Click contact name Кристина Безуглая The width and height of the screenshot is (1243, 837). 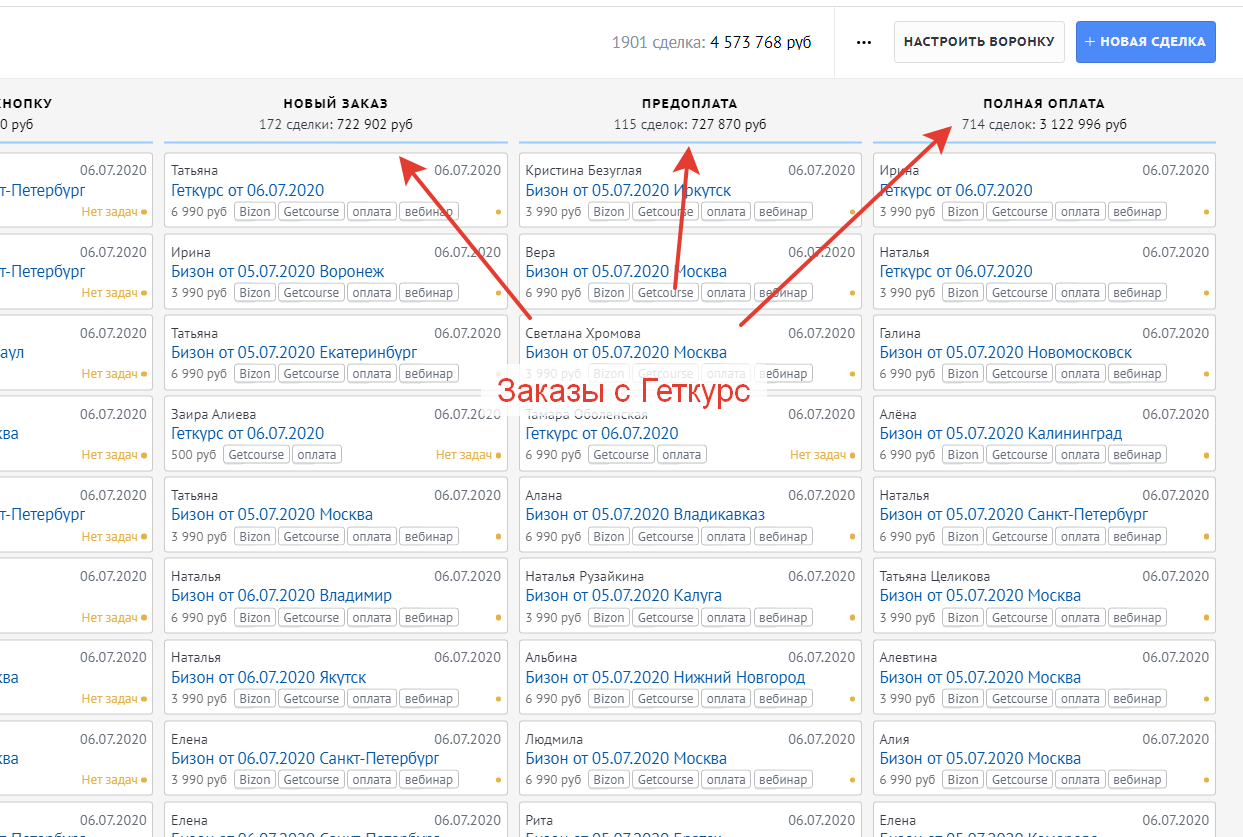(583, 171)
